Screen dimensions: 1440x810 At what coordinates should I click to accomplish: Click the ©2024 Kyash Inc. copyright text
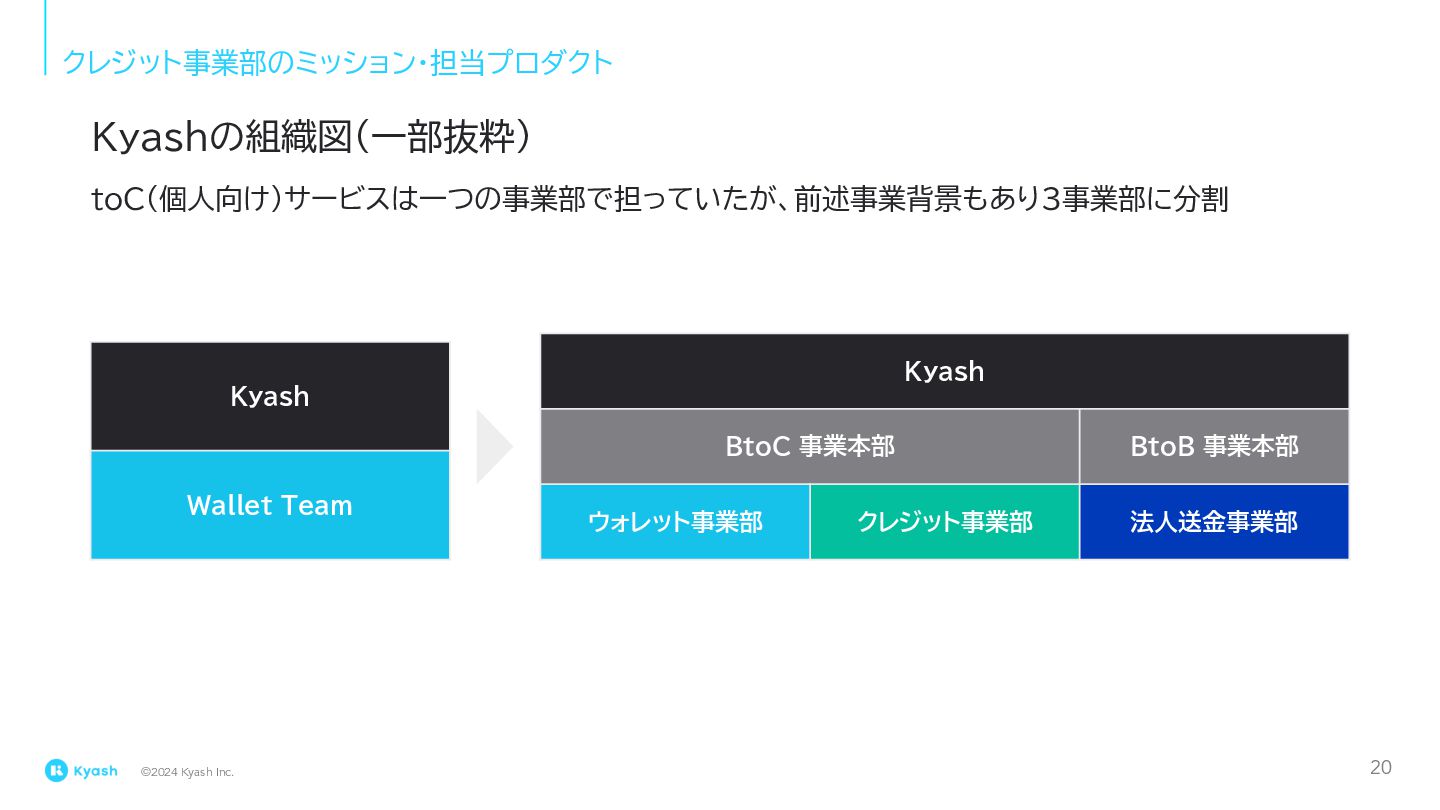(187, 772)
